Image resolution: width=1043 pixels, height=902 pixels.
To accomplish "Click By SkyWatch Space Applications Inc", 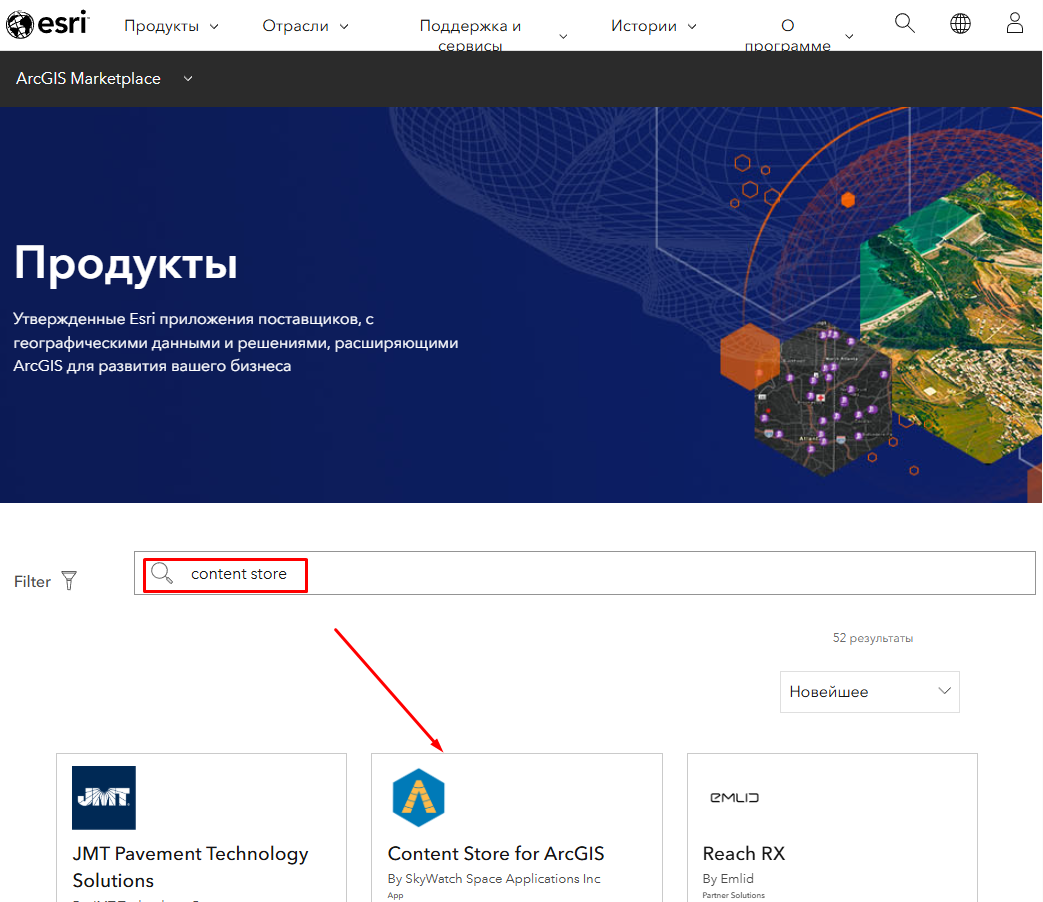I will point(494,879).
